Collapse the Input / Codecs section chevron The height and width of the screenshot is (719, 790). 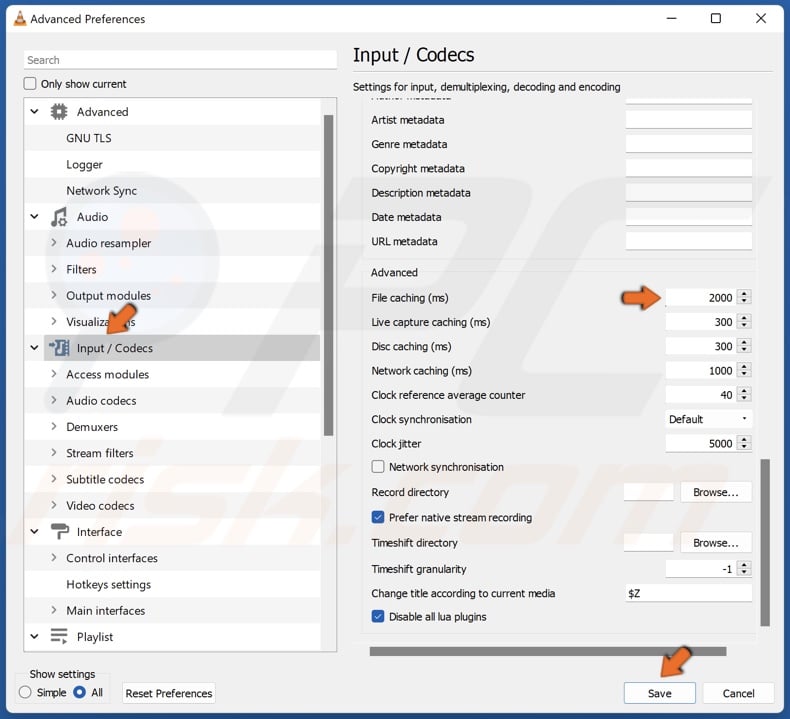(x=34, y=348)
